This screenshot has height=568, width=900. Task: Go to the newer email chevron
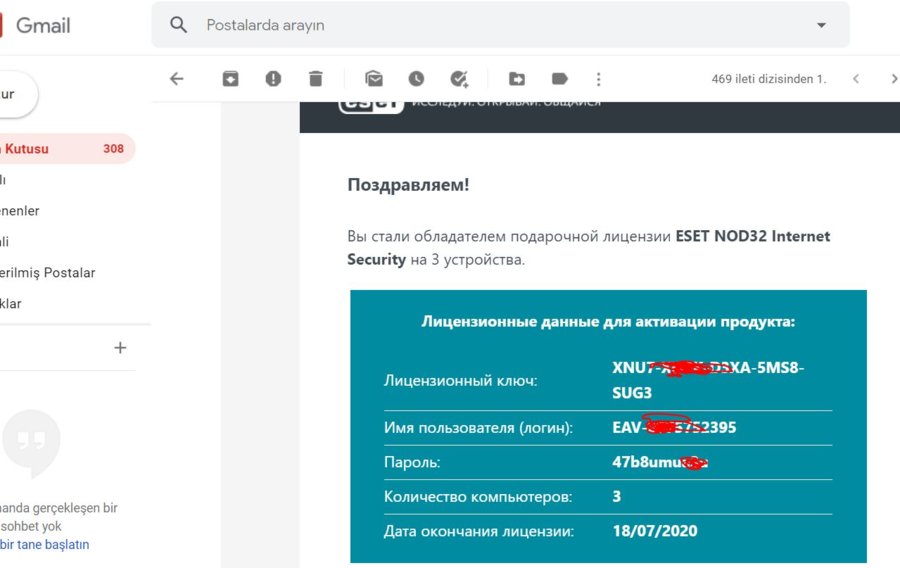856,79
